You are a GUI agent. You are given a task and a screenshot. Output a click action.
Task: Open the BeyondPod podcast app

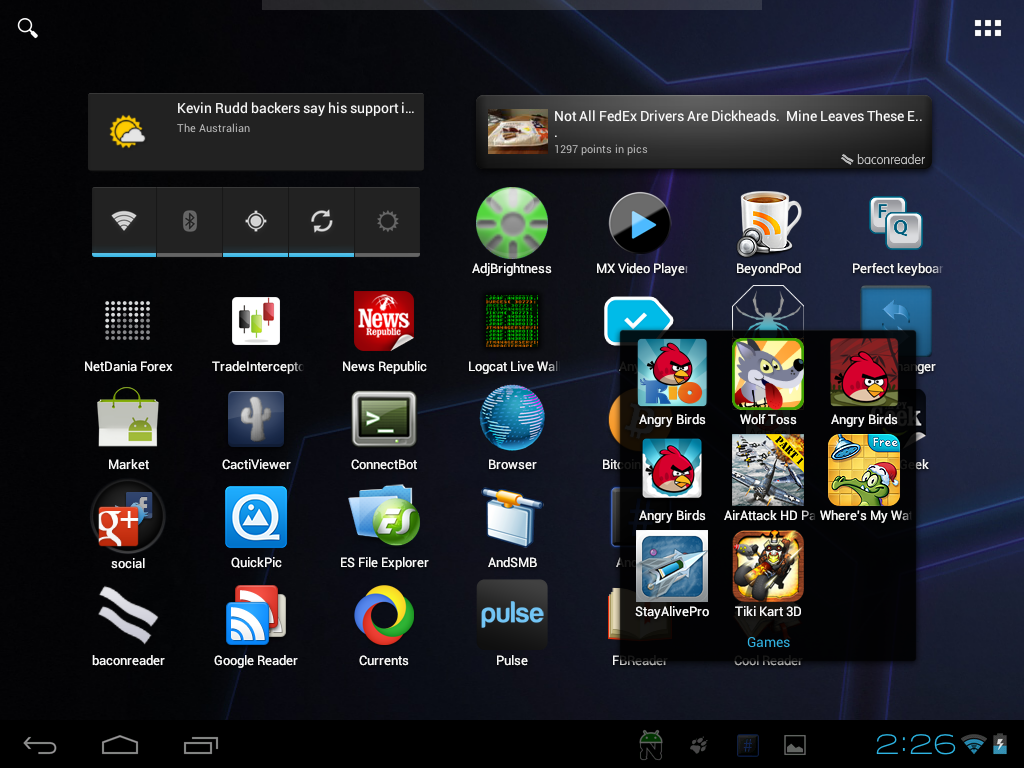click(x=768, y=225)
